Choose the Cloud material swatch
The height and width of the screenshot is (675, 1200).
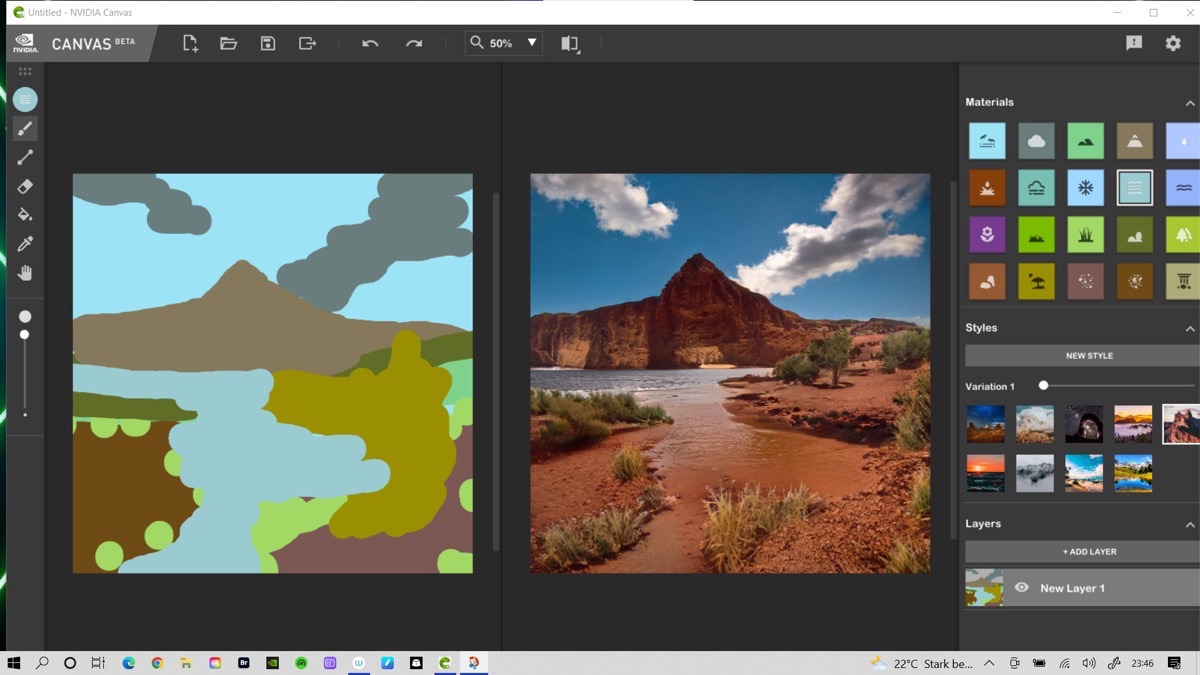click(x=1036, y=141)
